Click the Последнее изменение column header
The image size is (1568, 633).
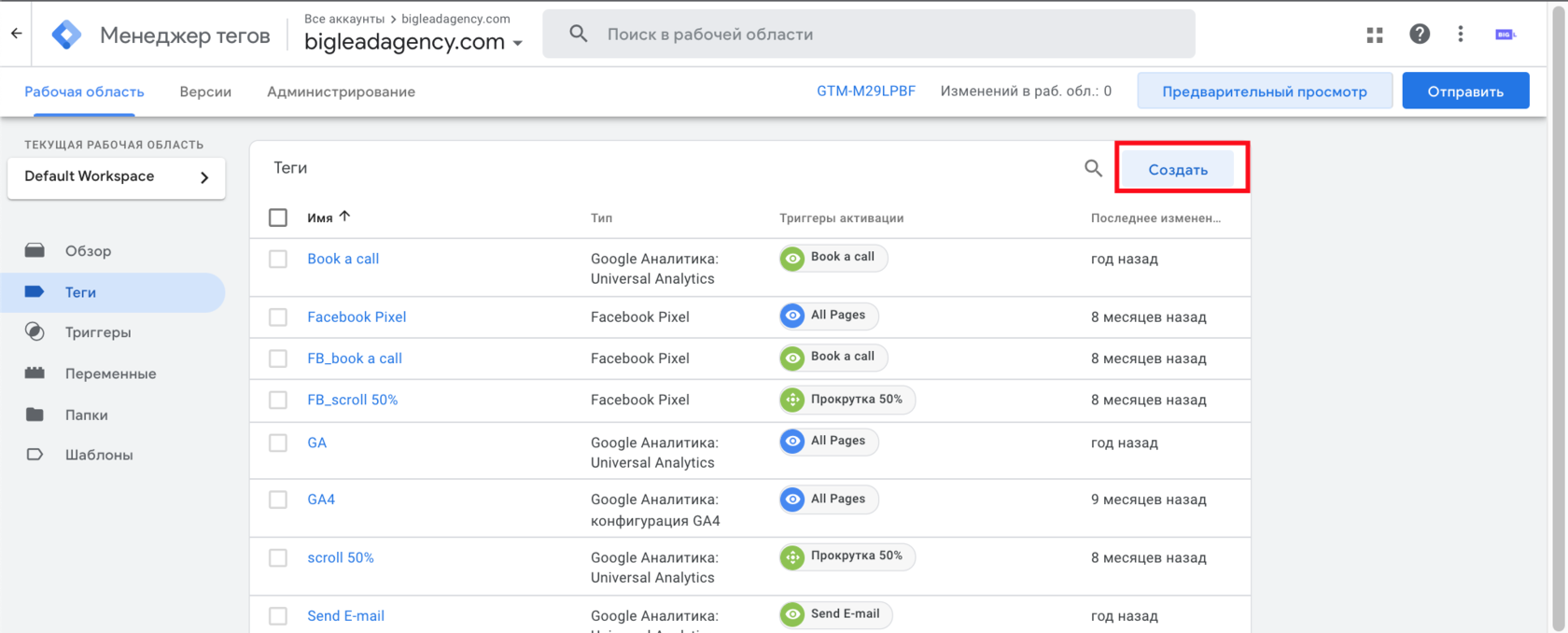(1155, 218)
